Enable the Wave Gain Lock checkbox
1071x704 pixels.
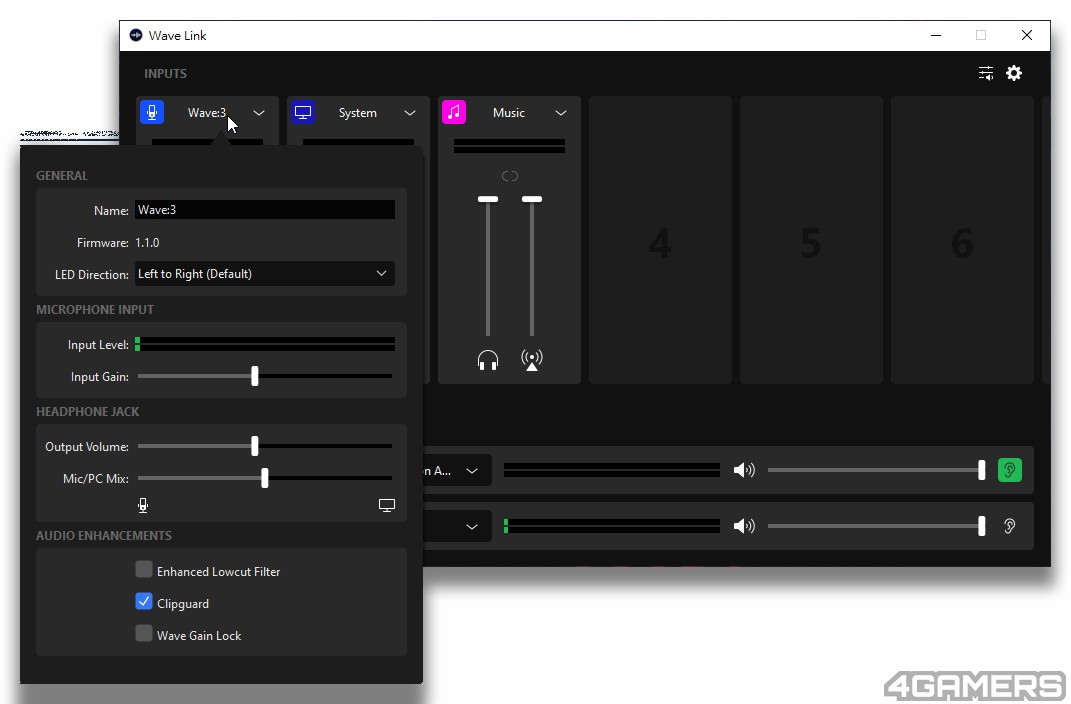coord(143,634)
